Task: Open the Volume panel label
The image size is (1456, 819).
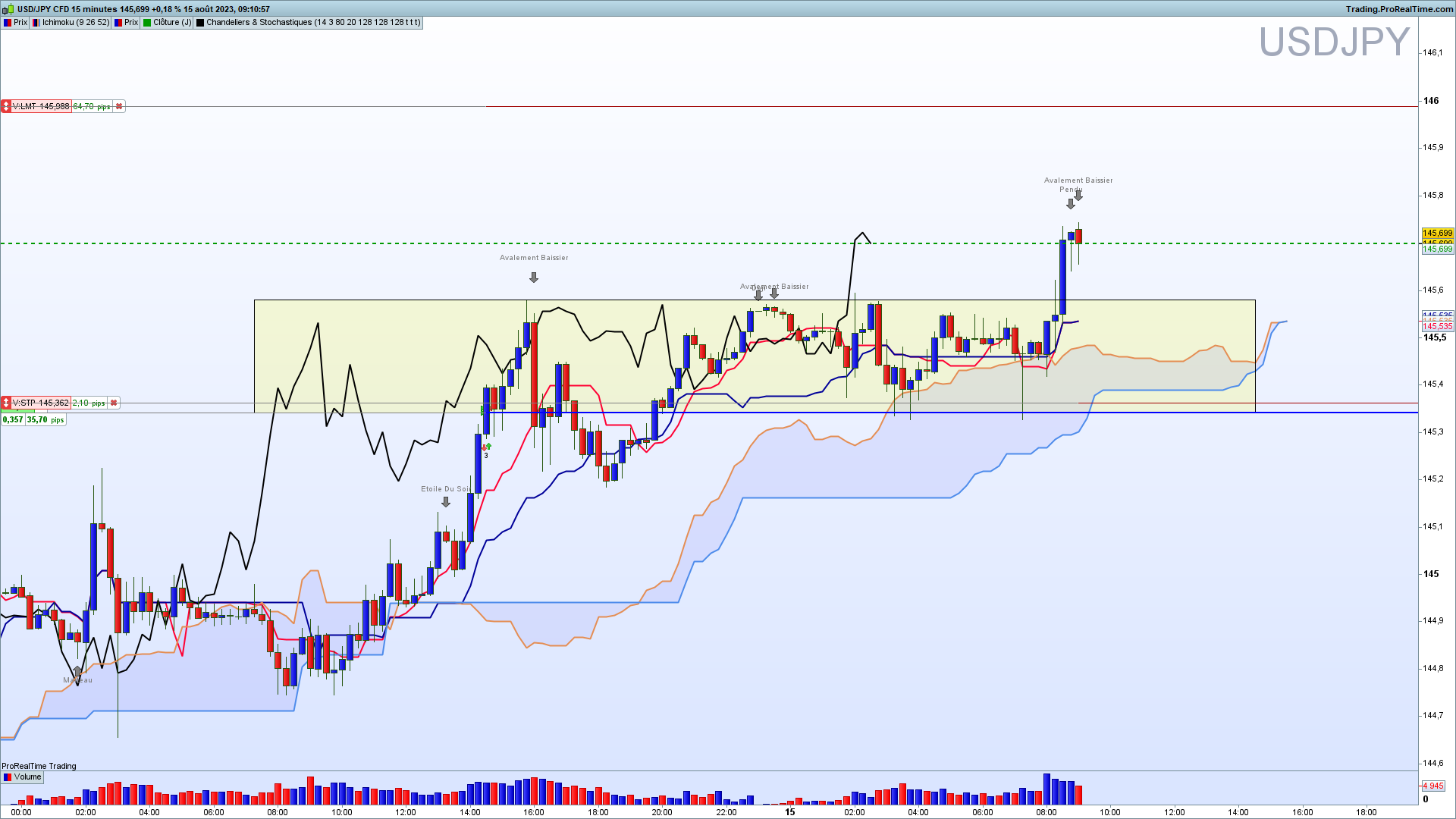Action: pyautogui.click(x=23, y=777)
